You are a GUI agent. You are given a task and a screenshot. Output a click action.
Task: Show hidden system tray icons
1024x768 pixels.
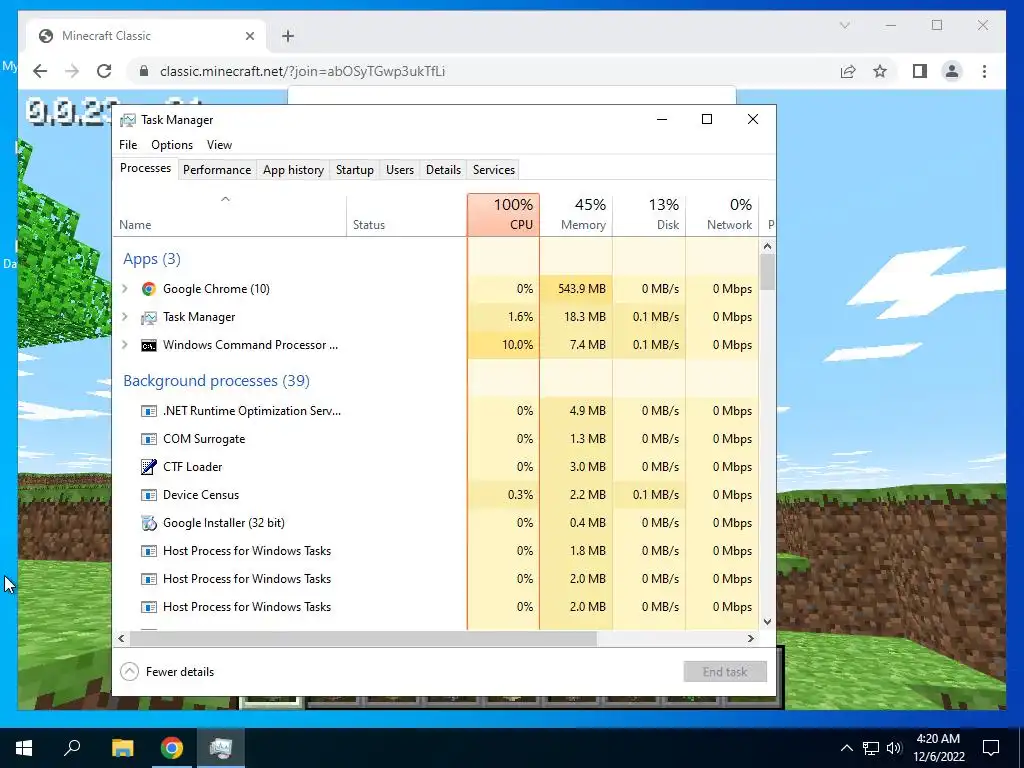coord(846,748)
